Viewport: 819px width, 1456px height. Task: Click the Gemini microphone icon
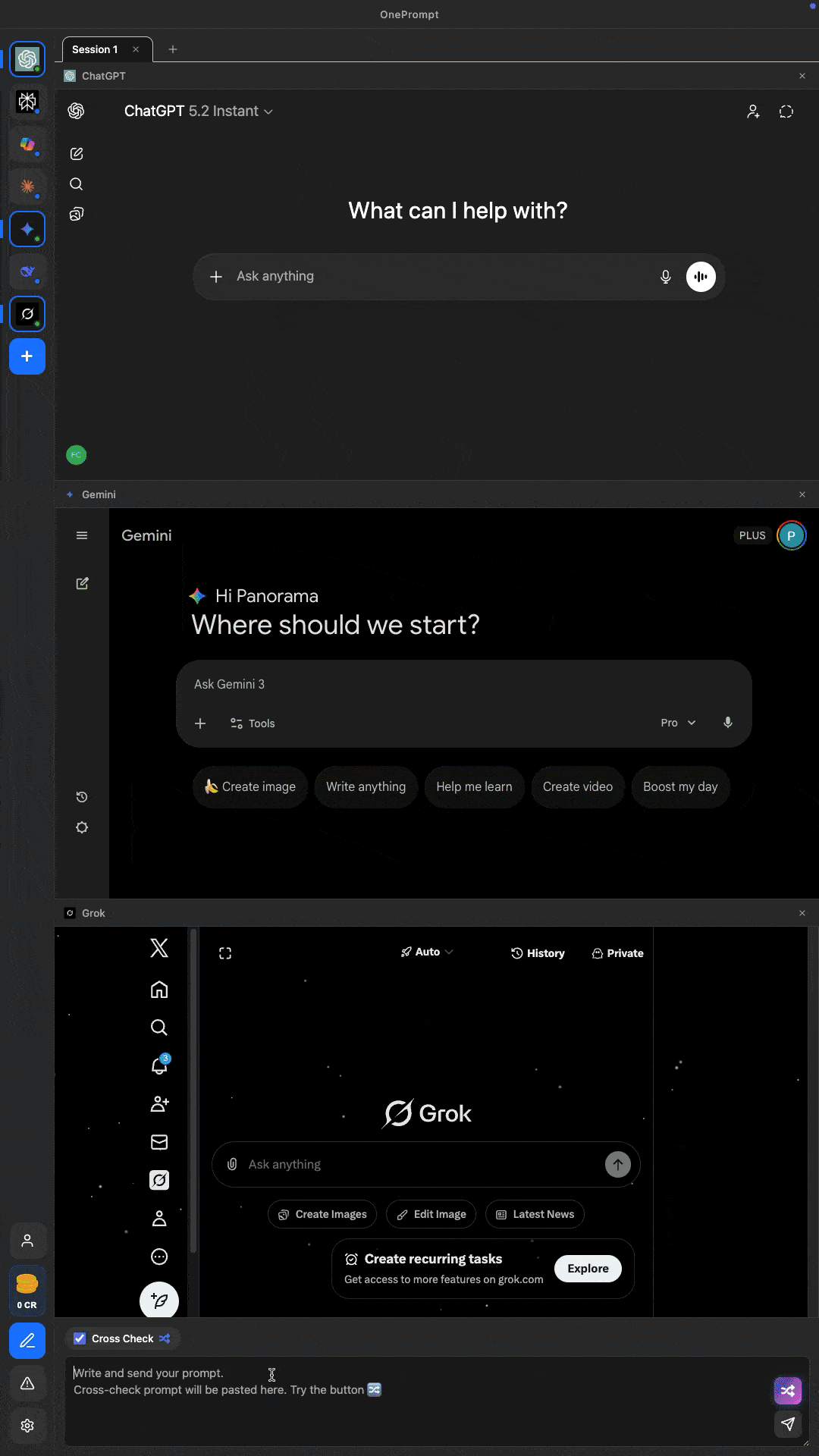[728, 723]
